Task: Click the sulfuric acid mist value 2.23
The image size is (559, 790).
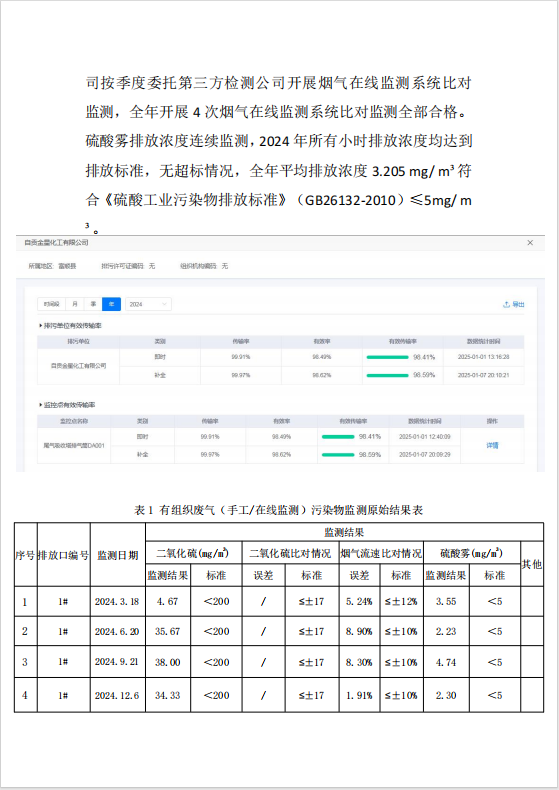Action: (x=446, y=632)
